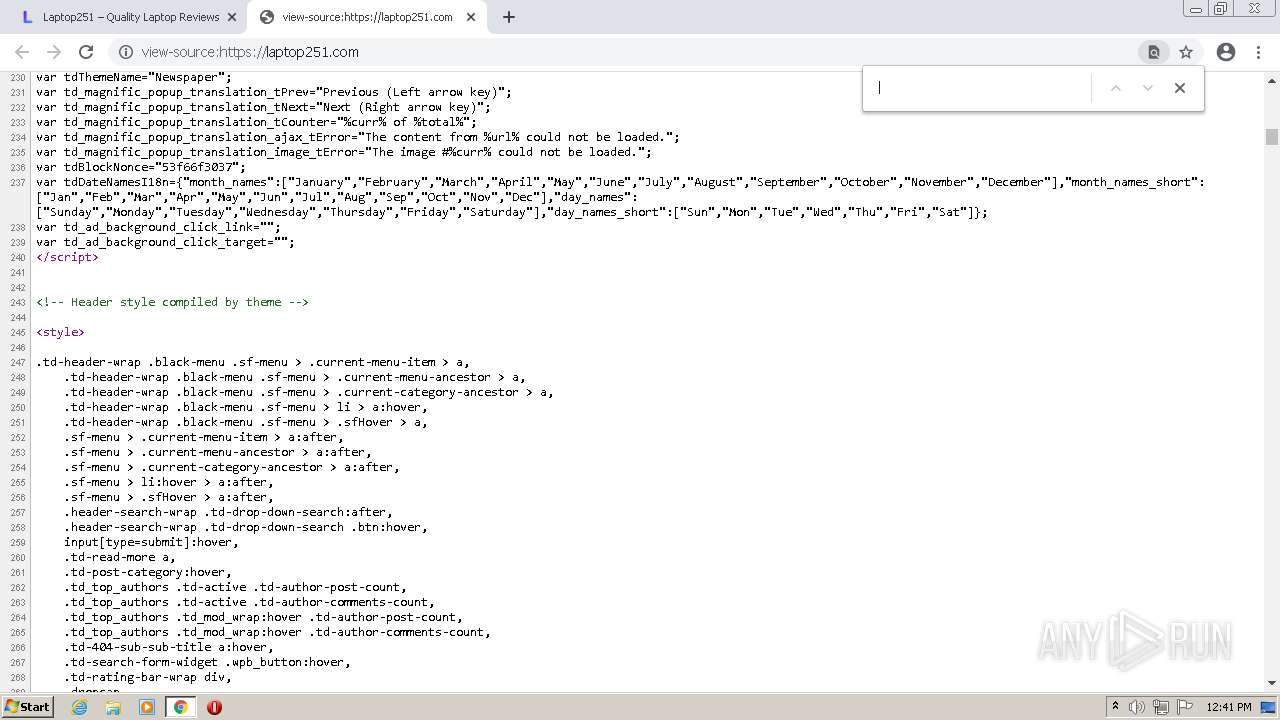Viewport: 1280px width, 720px height.
Task: Click the find-in-page icon in the omnibox
Action: coord(1153,52)
